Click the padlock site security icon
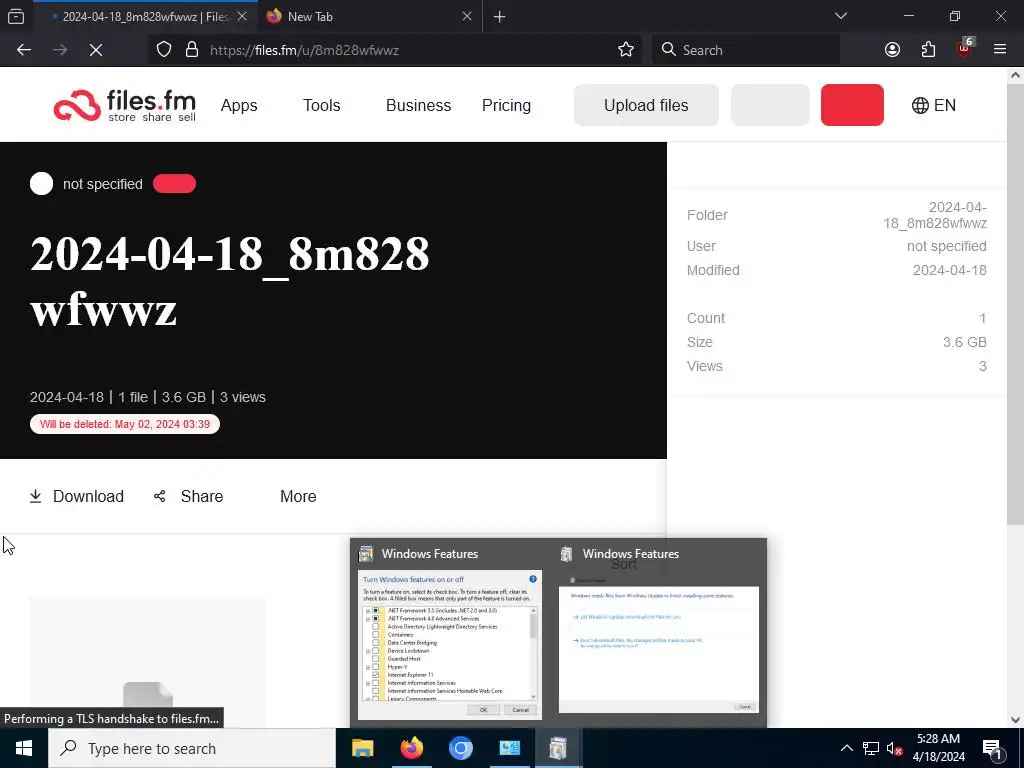The height and width of the screenshot is (768, 1024). point(192,50)
